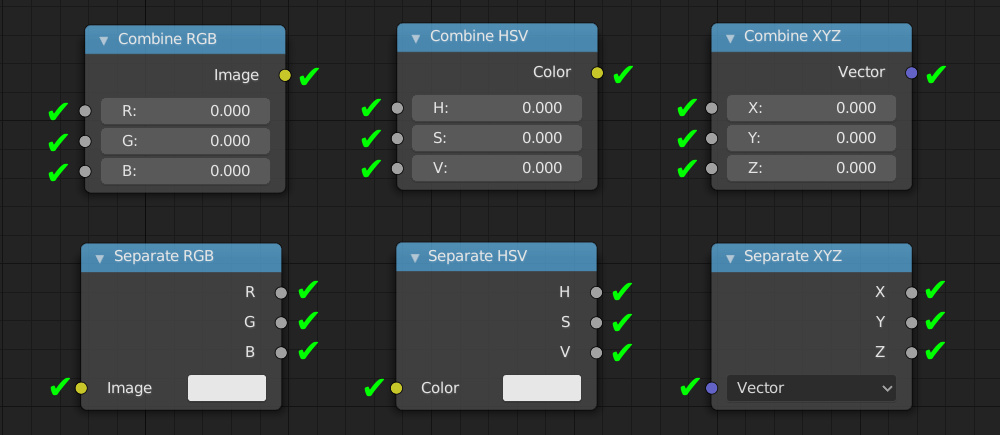This screenshot has height=435, width=1000.
Task: Click the R value field in Combine RGB
Action: click(185, 111)
